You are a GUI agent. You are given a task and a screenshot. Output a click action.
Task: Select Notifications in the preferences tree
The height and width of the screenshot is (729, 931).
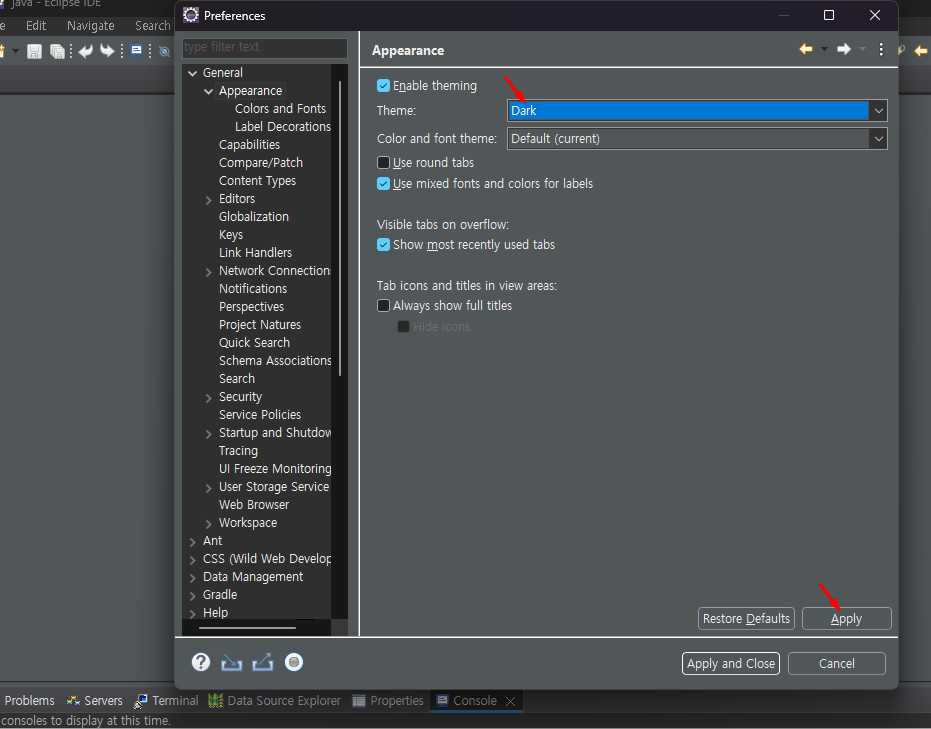(x=253, y=289)
